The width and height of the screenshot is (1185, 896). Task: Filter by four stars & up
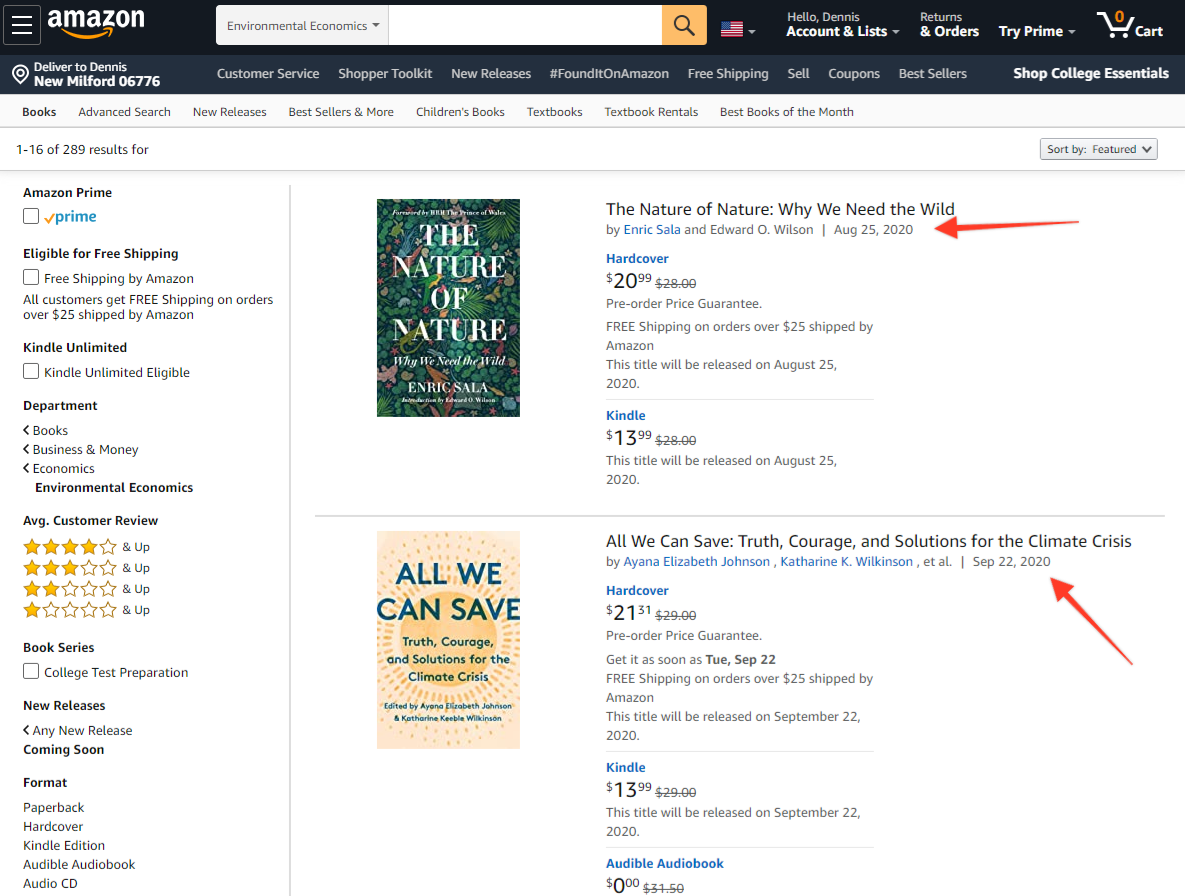[x=86, y=546]
